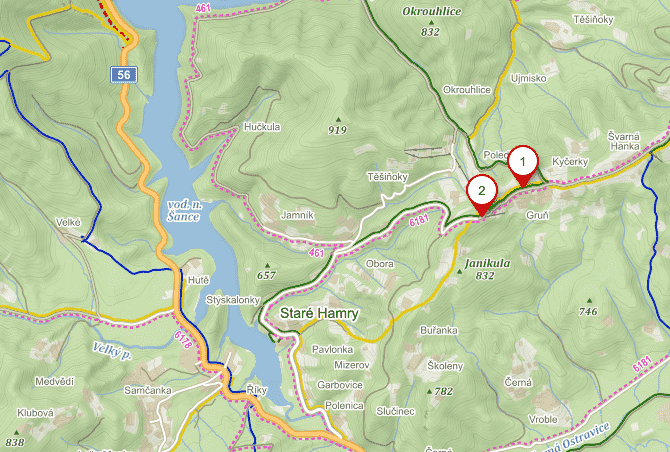Click the peak triangle above elevation 657
Image resolution: width=670 pixels, height=452 pixels.
click(x=267, y=265)
